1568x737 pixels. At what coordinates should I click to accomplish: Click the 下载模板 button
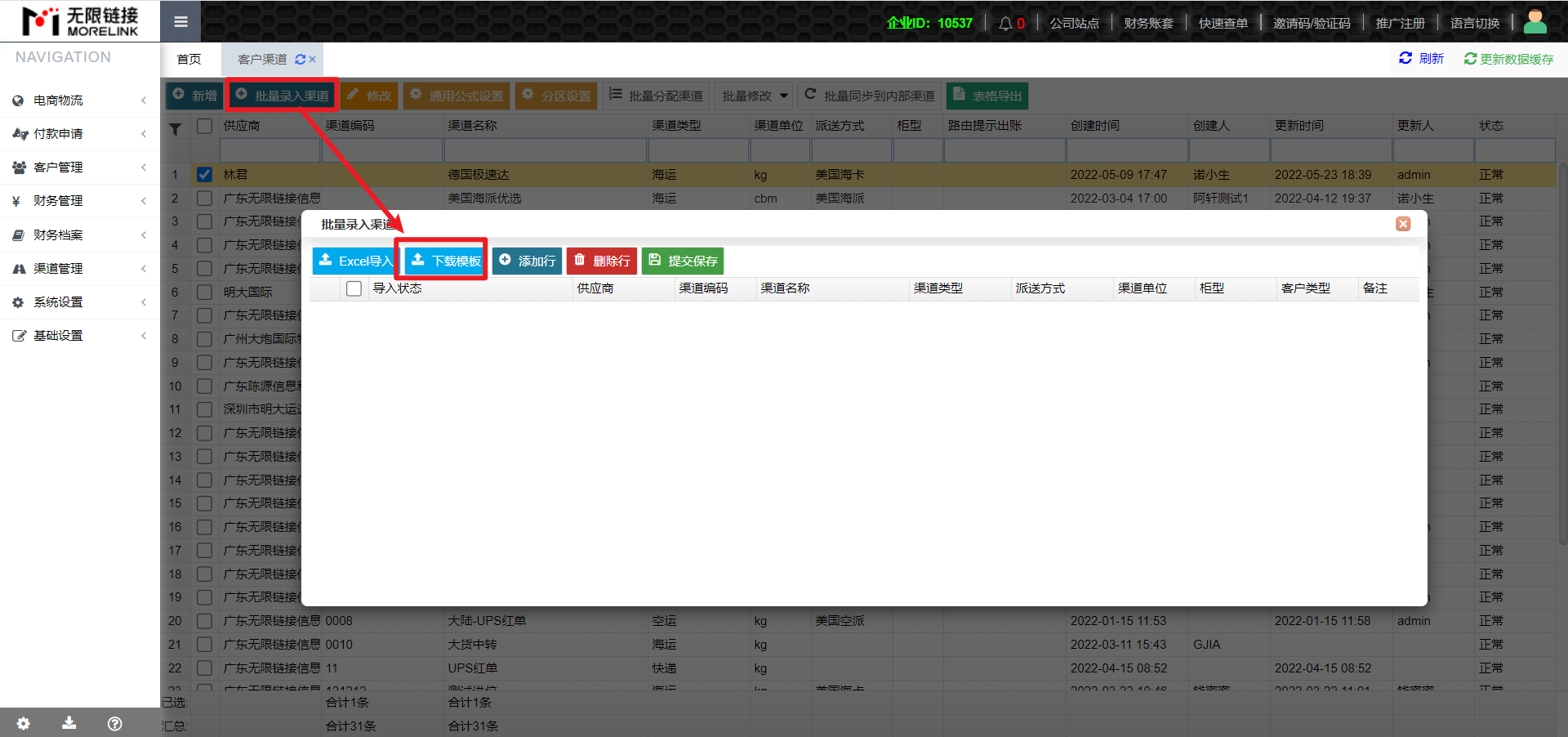click(x=446, y=261)
